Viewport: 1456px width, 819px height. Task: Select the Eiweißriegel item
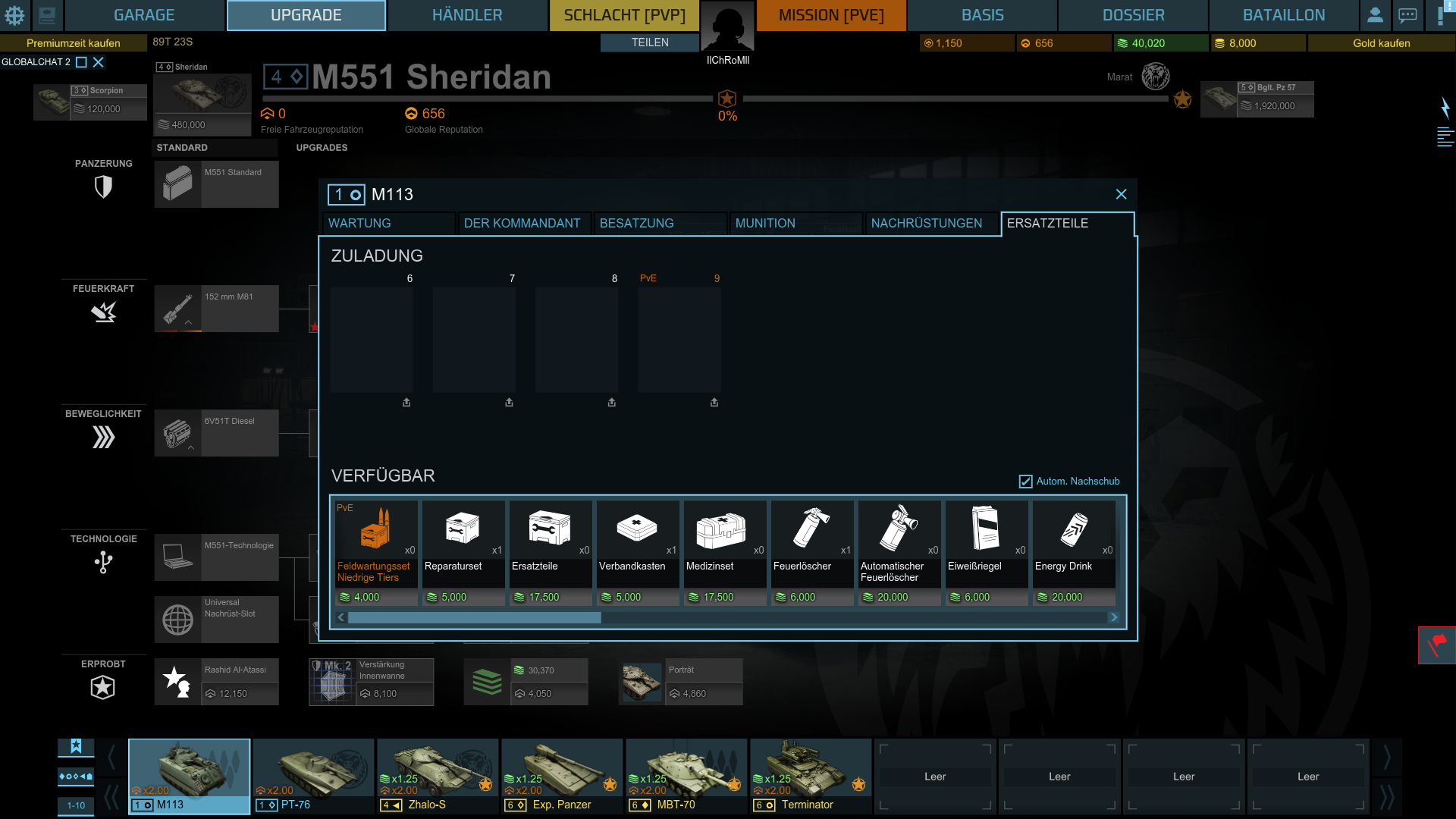(x=987, y=553)
